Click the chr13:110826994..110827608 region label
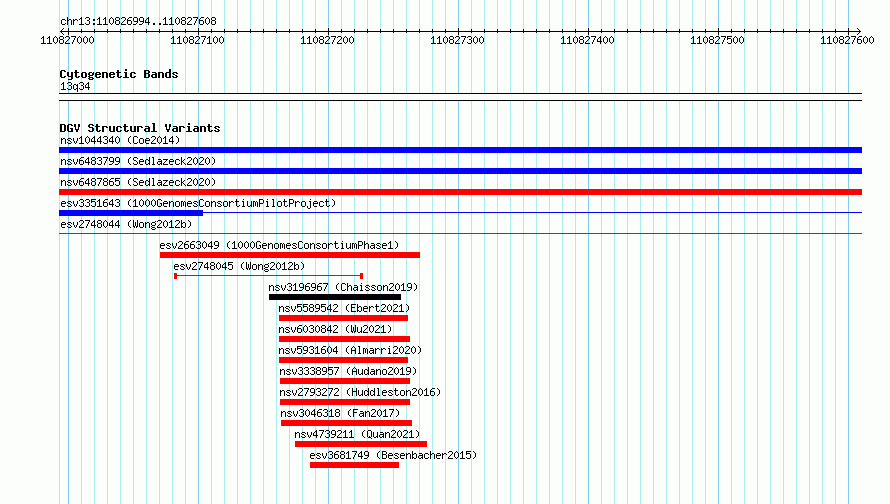 coord(138,21)
